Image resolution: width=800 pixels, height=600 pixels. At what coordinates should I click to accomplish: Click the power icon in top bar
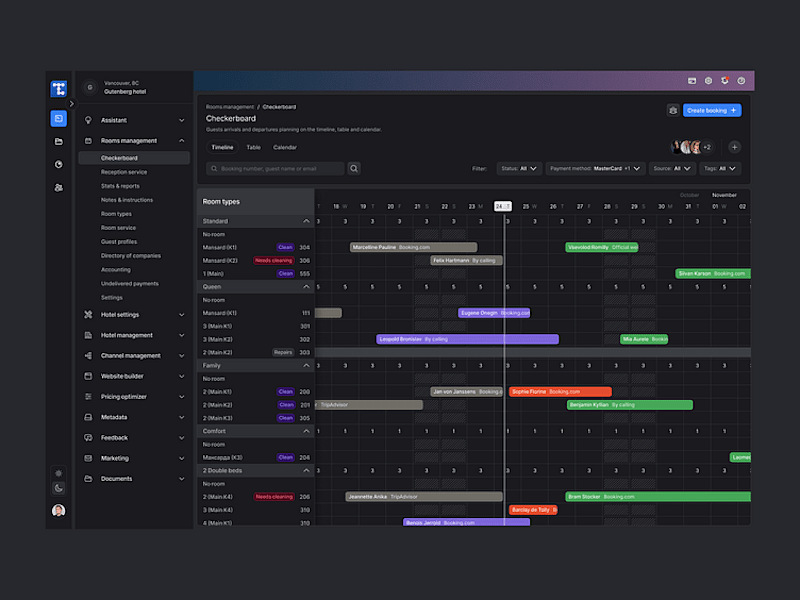[741, 81]
